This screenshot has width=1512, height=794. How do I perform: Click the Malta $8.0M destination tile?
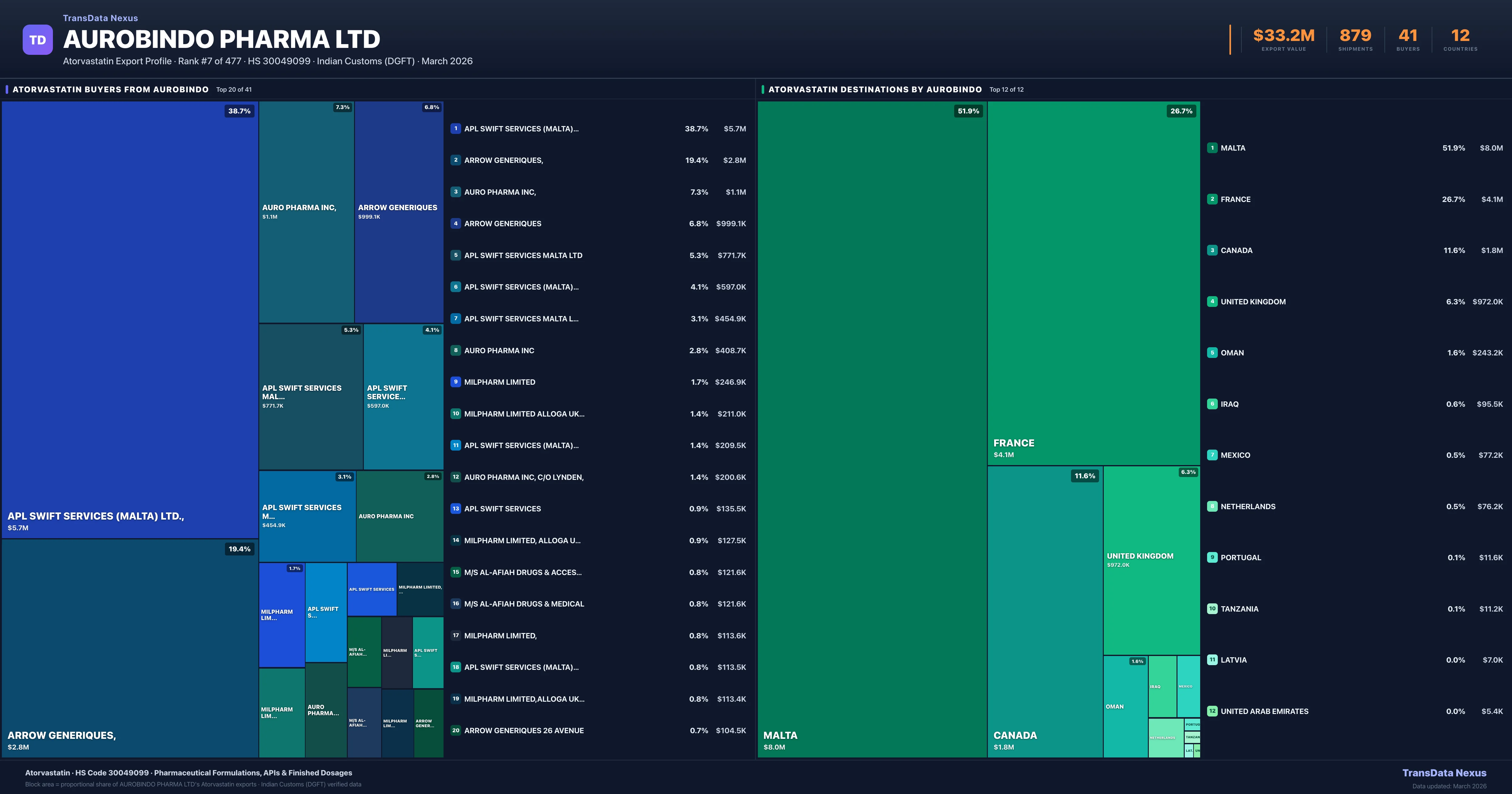coord(872,429)
